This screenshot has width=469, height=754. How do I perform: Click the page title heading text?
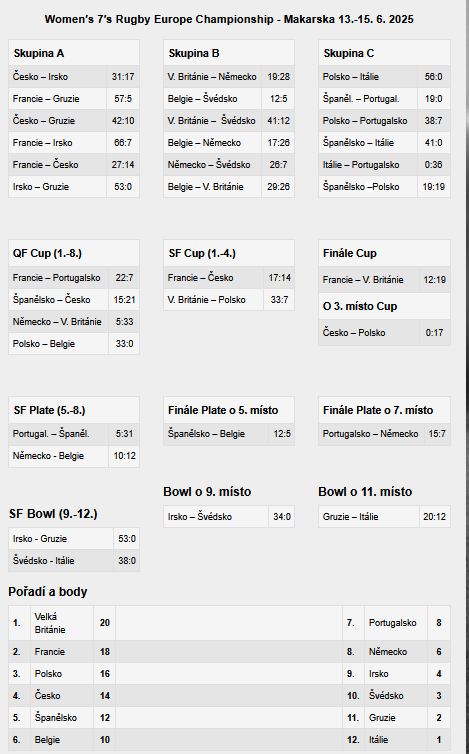pos(229,19)
